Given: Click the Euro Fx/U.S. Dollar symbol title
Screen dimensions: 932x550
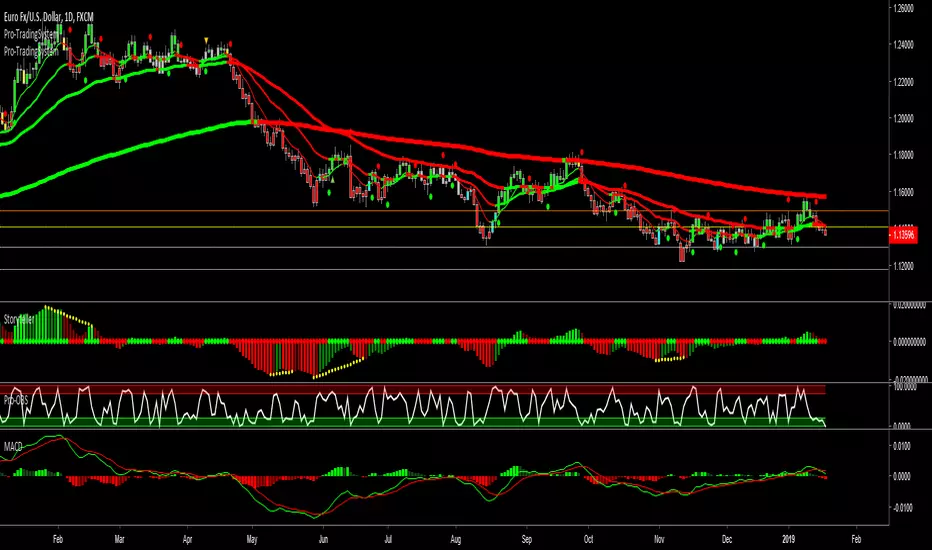Looking at the screenshot, I should coord(49,17).
